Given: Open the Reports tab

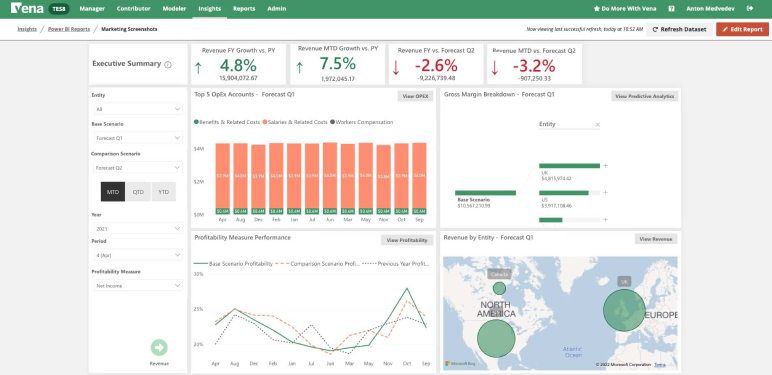Looking at the screenshot, I should pyautogui.click(x=244, y=9).
